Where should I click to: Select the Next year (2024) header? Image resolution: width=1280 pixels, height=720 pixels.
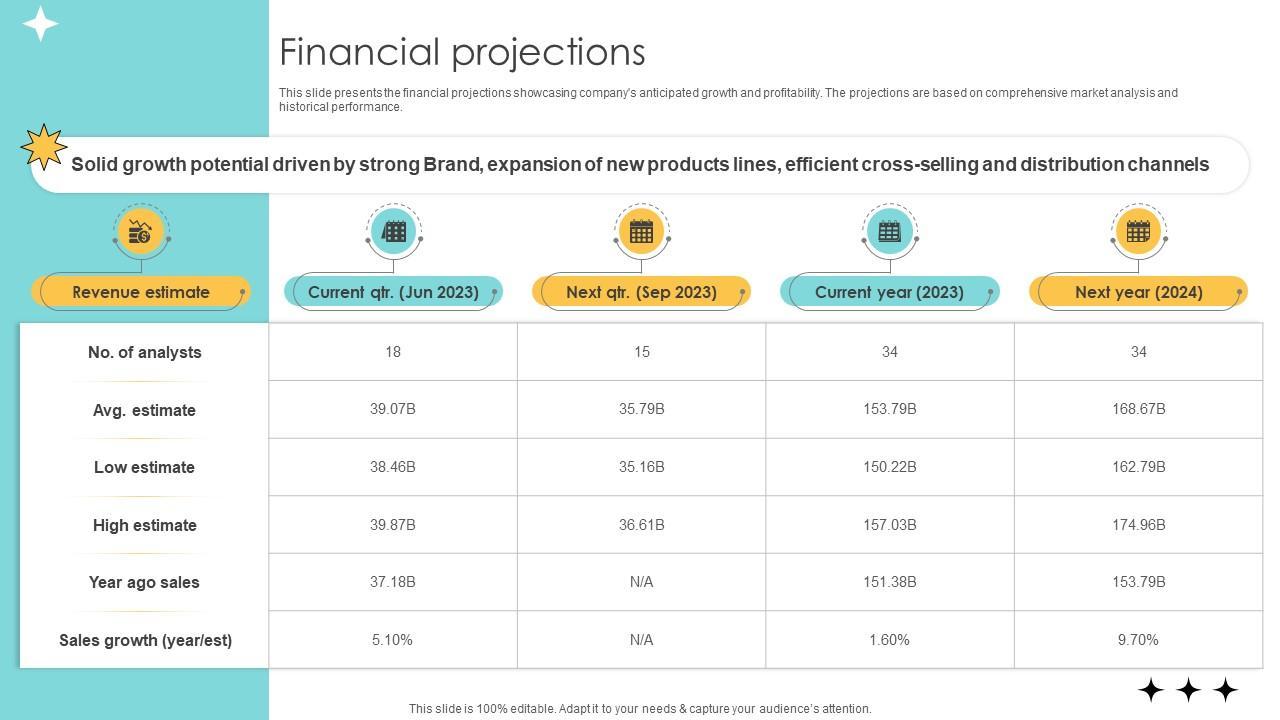click(1138, 292)
